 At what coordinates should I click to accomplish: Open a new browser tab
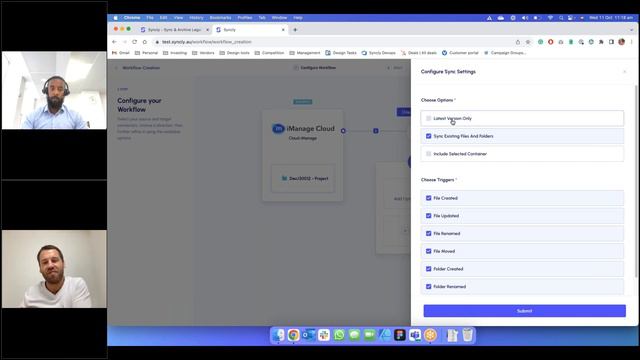coord(295,30)
